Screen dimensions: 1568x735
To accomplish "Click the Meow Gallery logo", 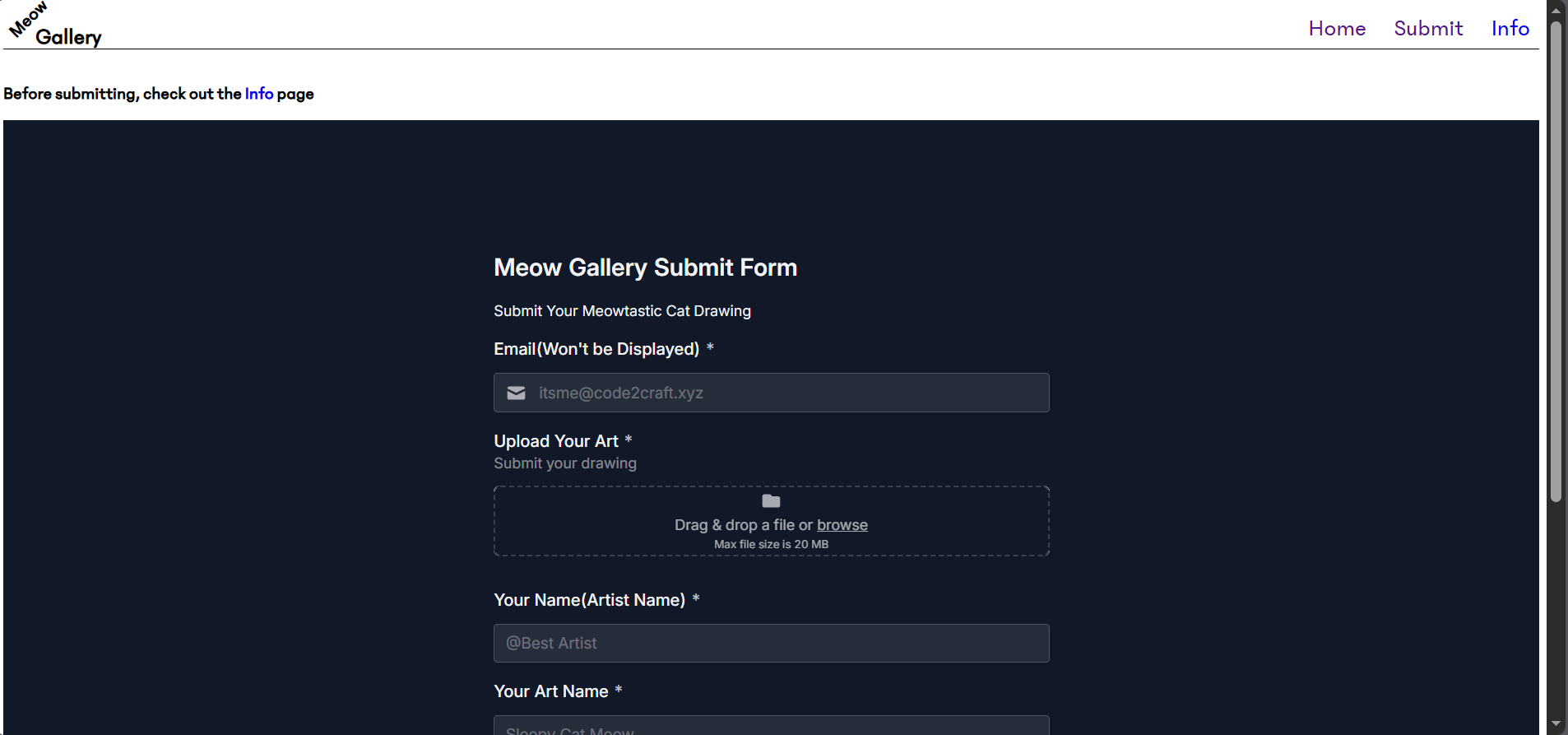I will tap(55, 25).
